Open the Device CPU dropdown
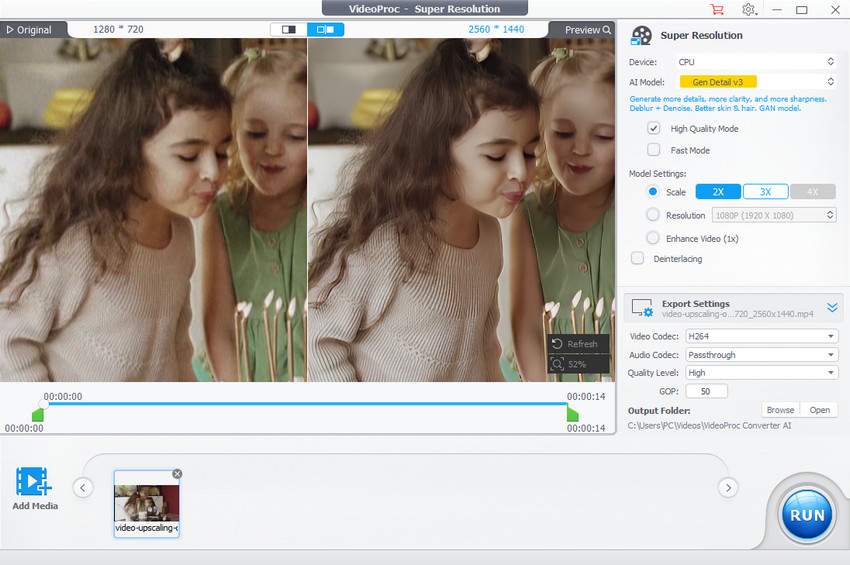The width and height of the screenshot is (850, 565). (x=756, y=62)
